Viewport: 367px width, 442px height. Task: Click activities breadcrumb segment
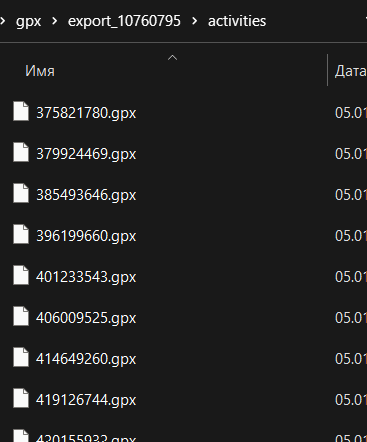[x=237, y=21]
